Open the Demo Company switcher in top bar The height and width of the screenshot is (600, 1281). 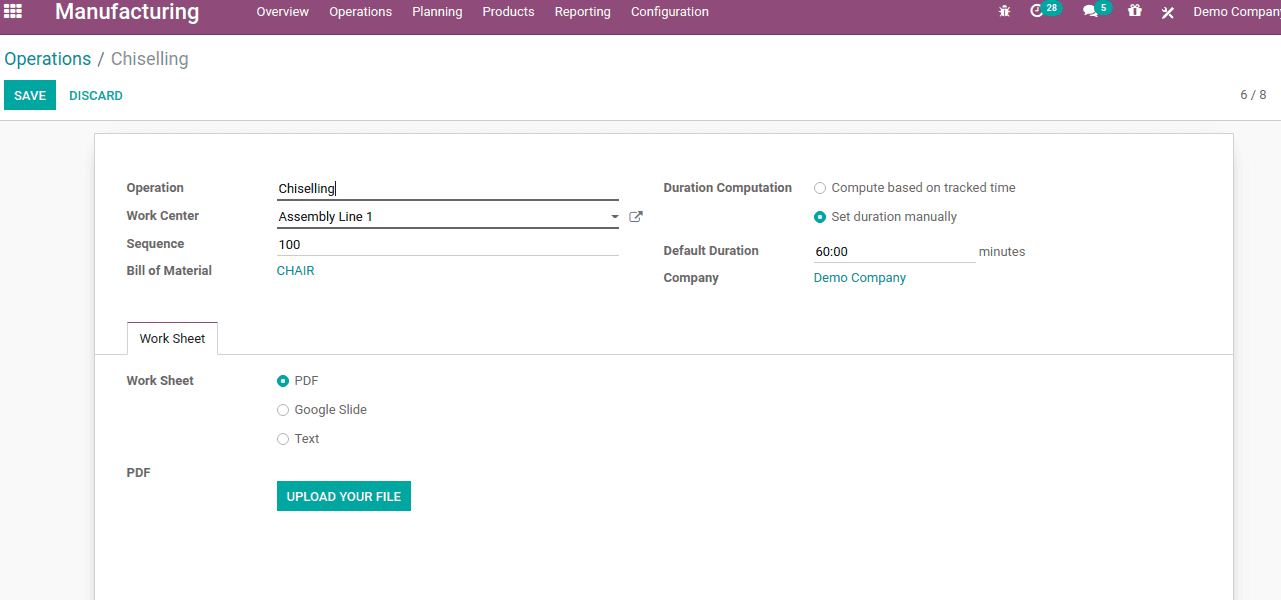pyautogui.click(x=1236, y=12)
